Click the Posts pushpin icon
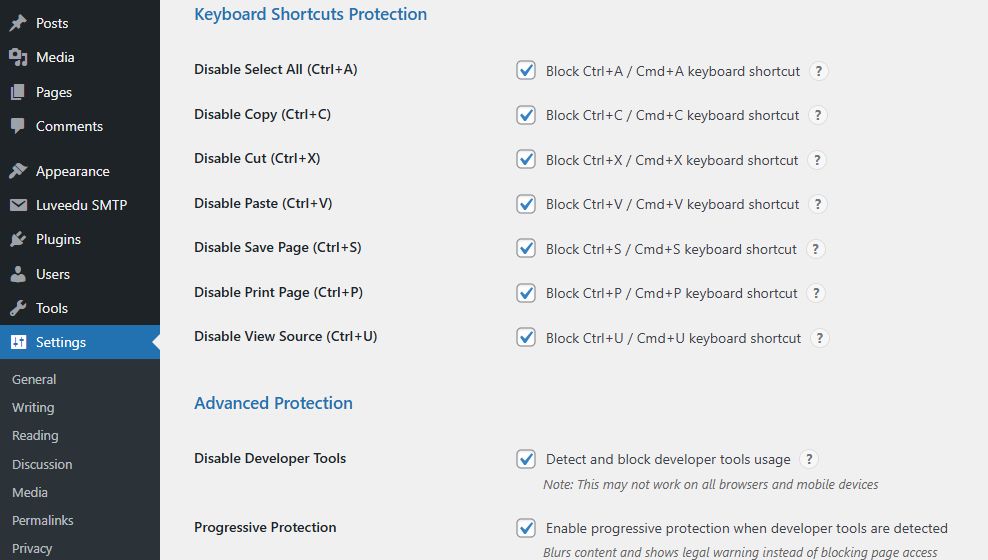The image size is (988, 560). coord(18,23)
